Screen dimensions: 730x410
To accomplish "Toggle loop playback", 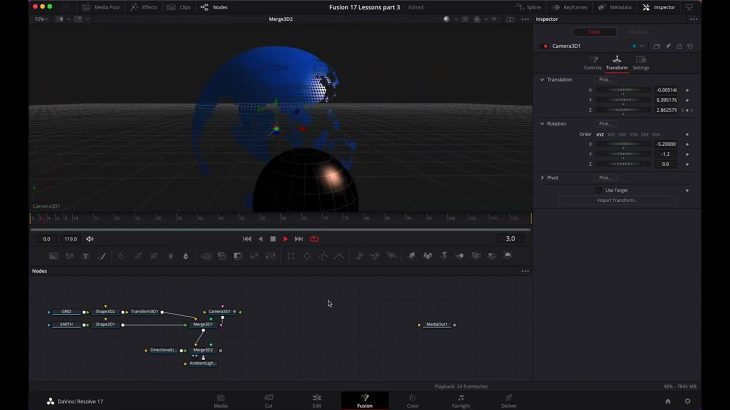I will 314,239.
